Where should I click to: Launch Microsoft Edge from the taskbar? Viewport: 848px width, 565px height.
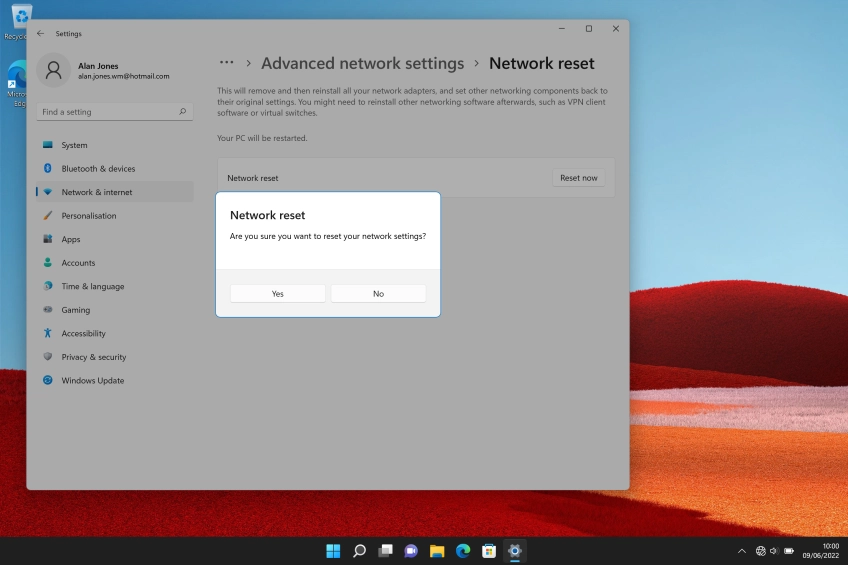pos(463,551)
